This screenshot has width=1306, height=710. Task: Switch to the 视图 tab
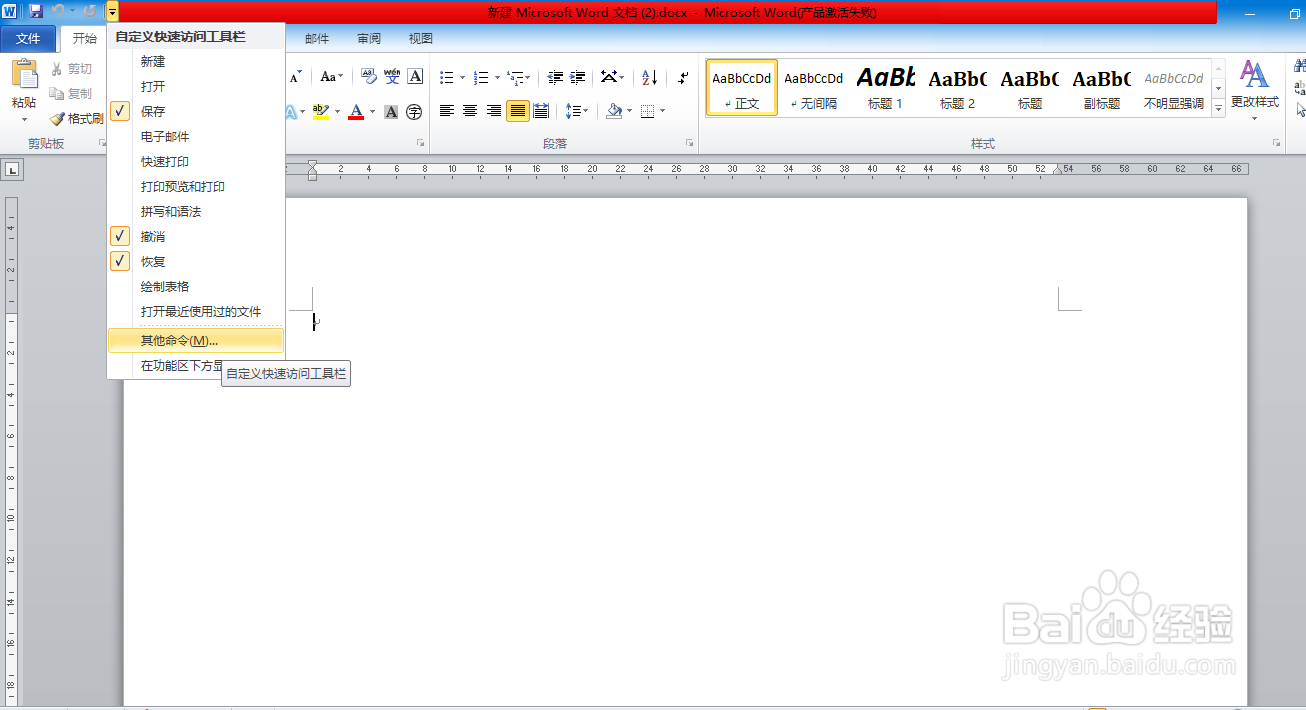click(421, 39)
